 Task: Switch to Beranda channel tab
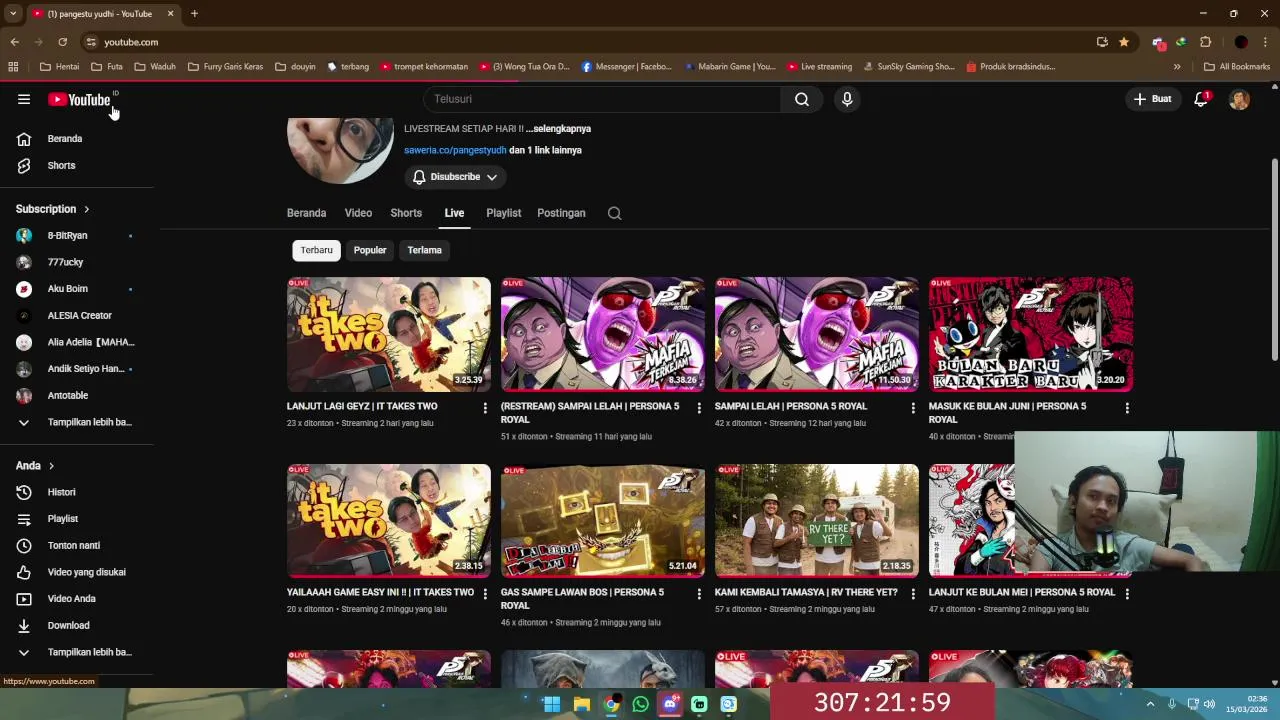pyautogui.click(x=306, y=213)
